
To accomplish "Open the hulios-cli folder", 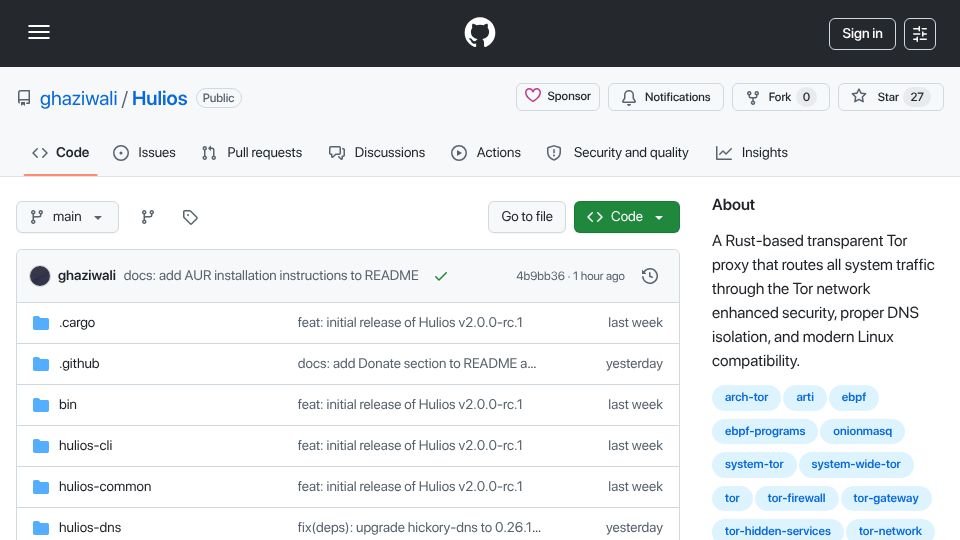I will tap(86, 446).
